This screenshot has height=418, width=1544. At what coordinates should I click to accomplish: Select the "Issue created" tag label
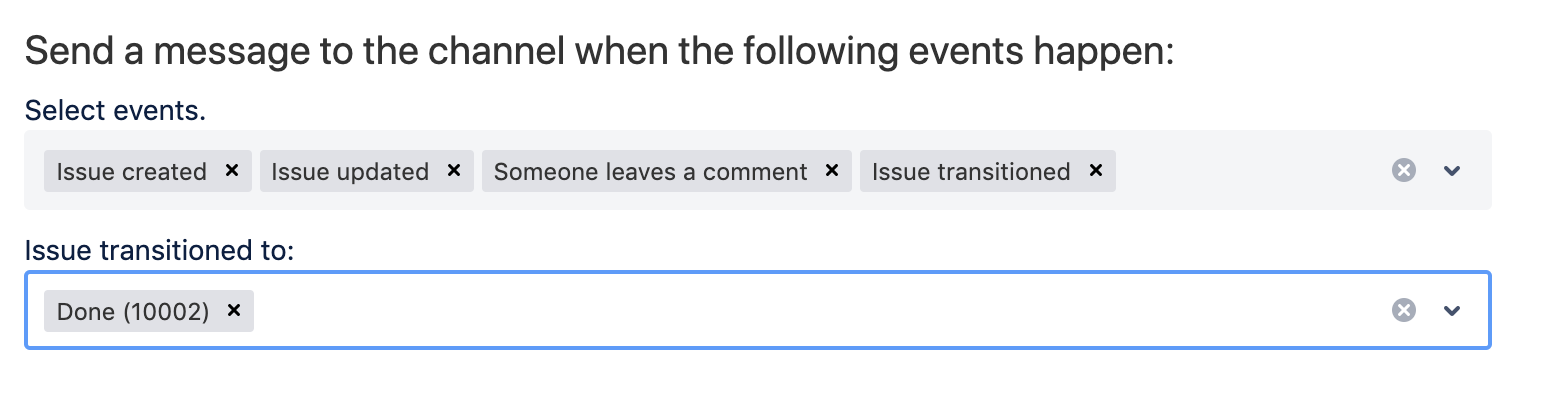pos(131,172)
